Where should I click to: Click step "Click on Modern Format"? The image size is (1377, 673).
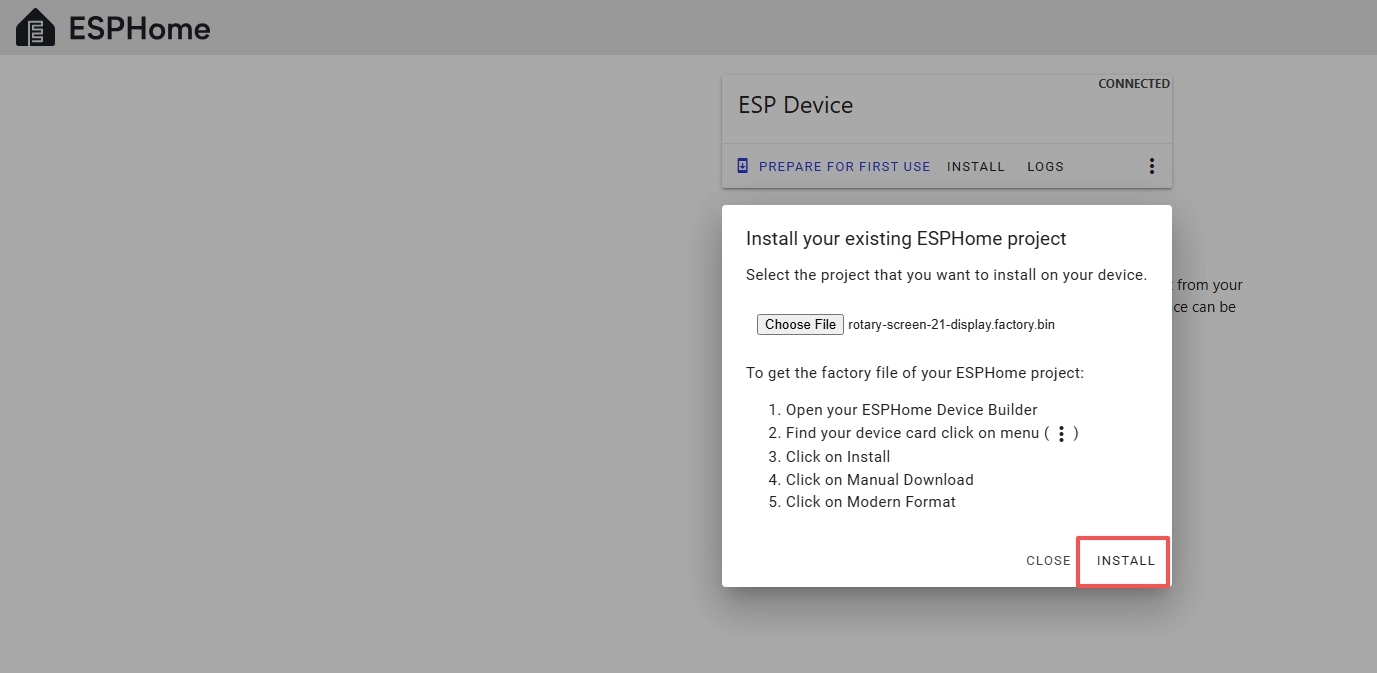pos(870,502)
